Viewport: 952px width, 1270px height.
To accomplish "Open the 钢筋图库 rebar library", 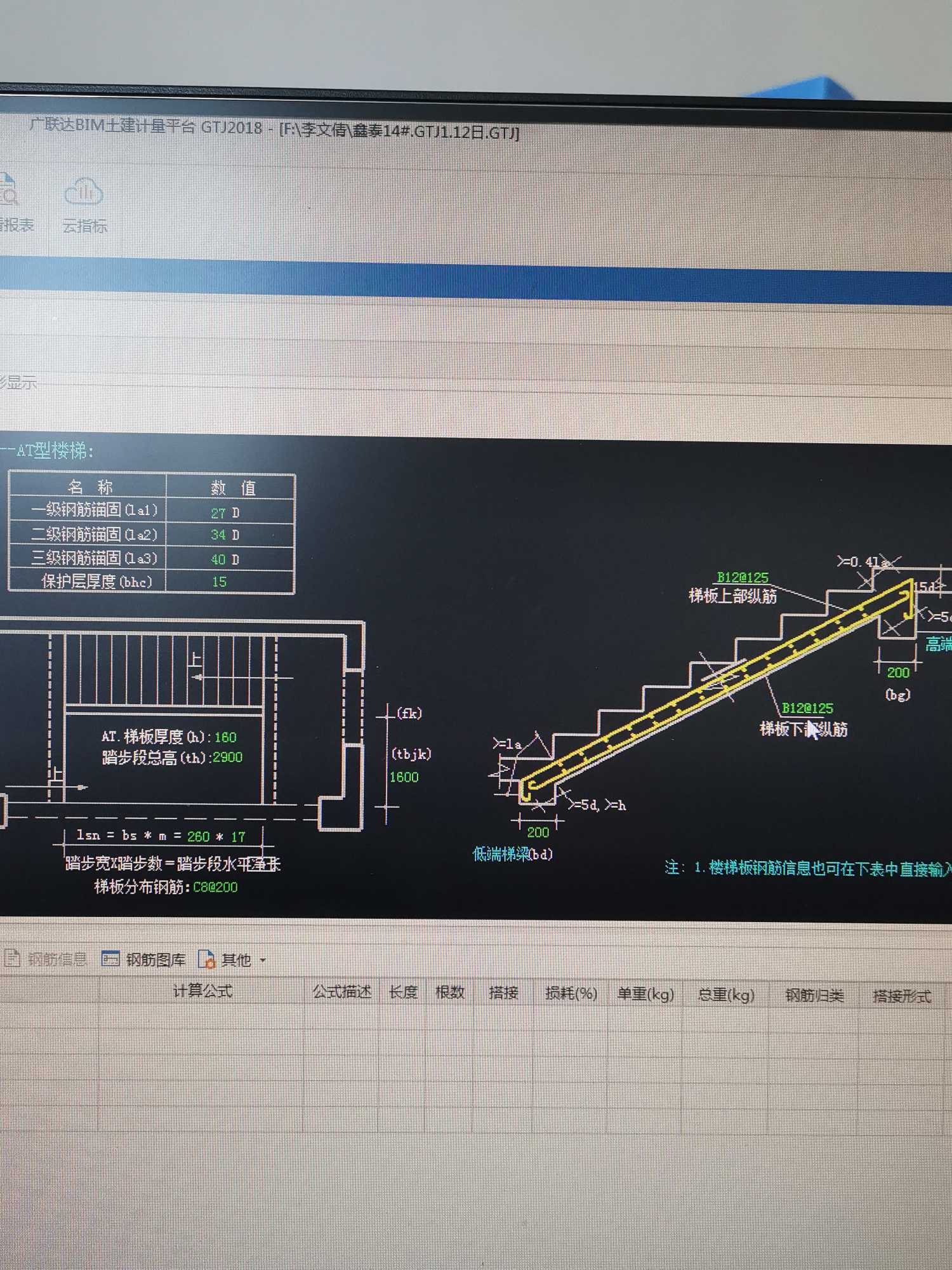I will (144, 959).
